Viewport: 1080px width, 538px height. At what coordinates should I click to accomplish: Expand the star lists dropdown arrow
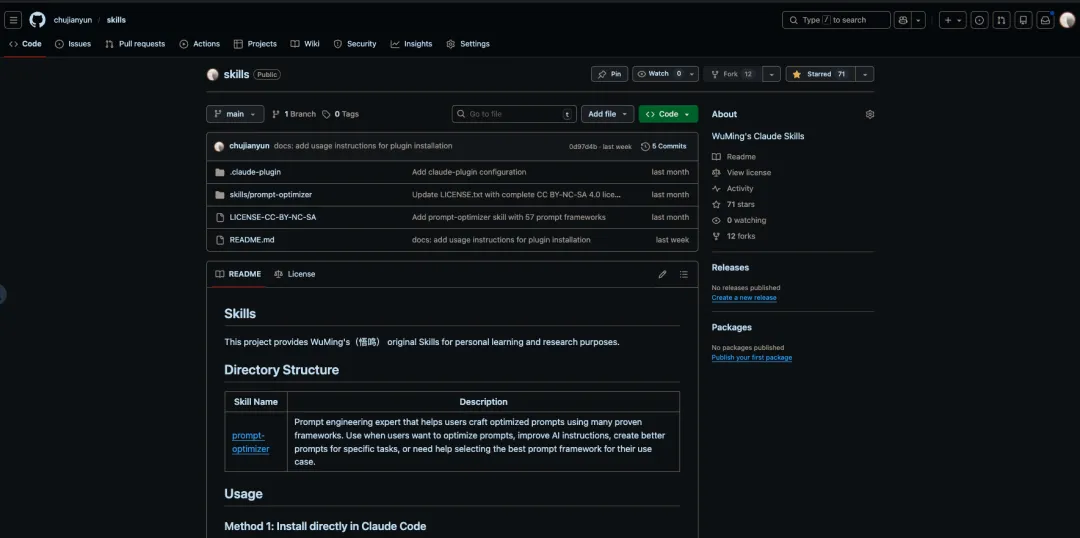pos(865,74)
